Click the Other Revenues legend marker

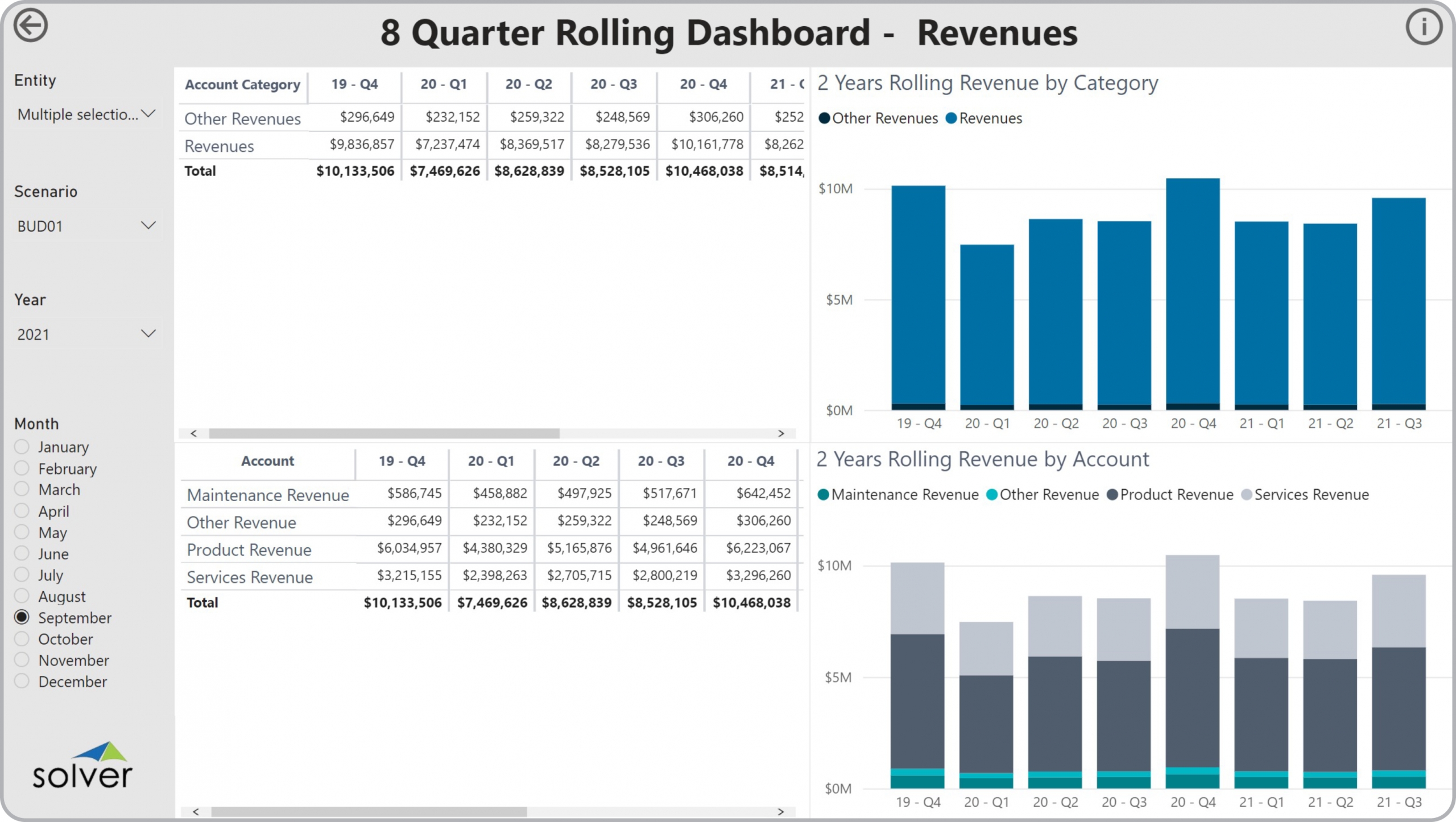824,118
